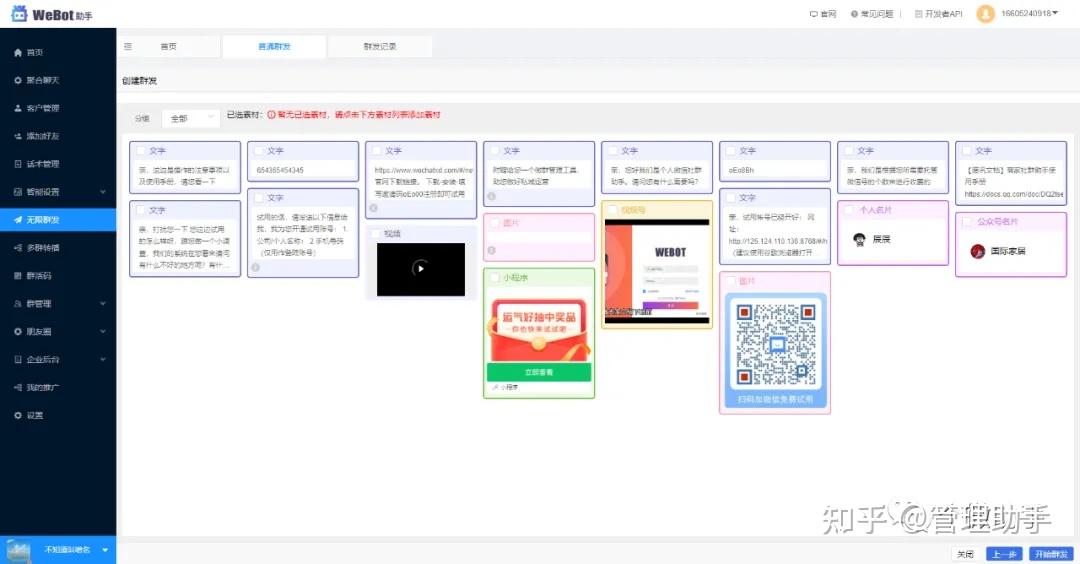Viewport: 1080px width, 564px height.
Task: Click the hamburger sidebar collapse icon
Action: [128, 46]
